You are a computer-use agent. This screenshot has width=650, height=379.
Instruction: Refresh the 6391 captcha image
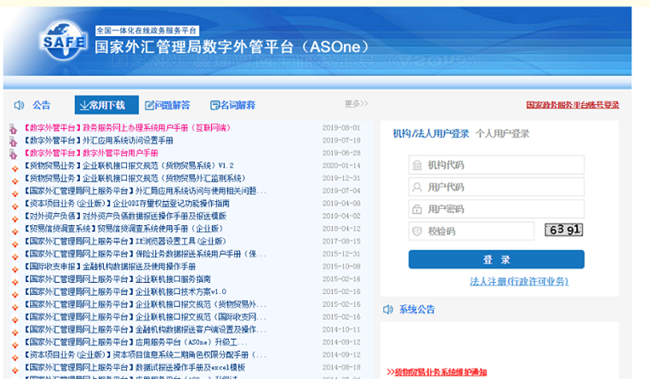[x=564, y=230]
